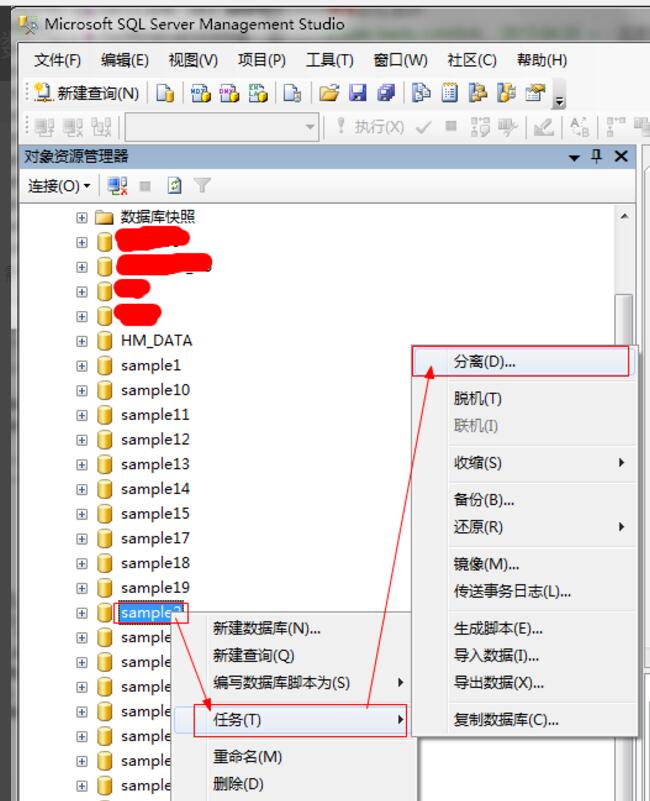Image resolution: width=650 pixels, height=801 pixels.
Task: Choose Generate Scripts (生成脚本)
Action: tap(523, 628)
